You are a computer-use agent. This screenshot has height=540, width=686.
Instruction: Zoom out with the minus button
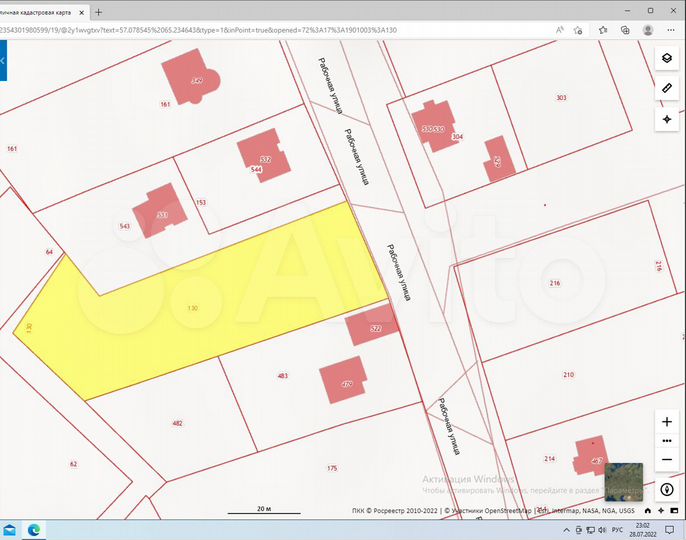(666, 459)
